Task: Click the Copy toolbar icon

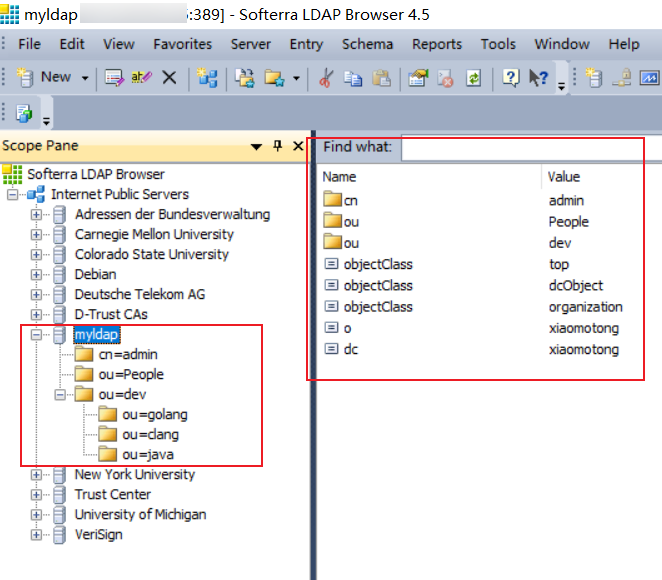Action: 353,78
